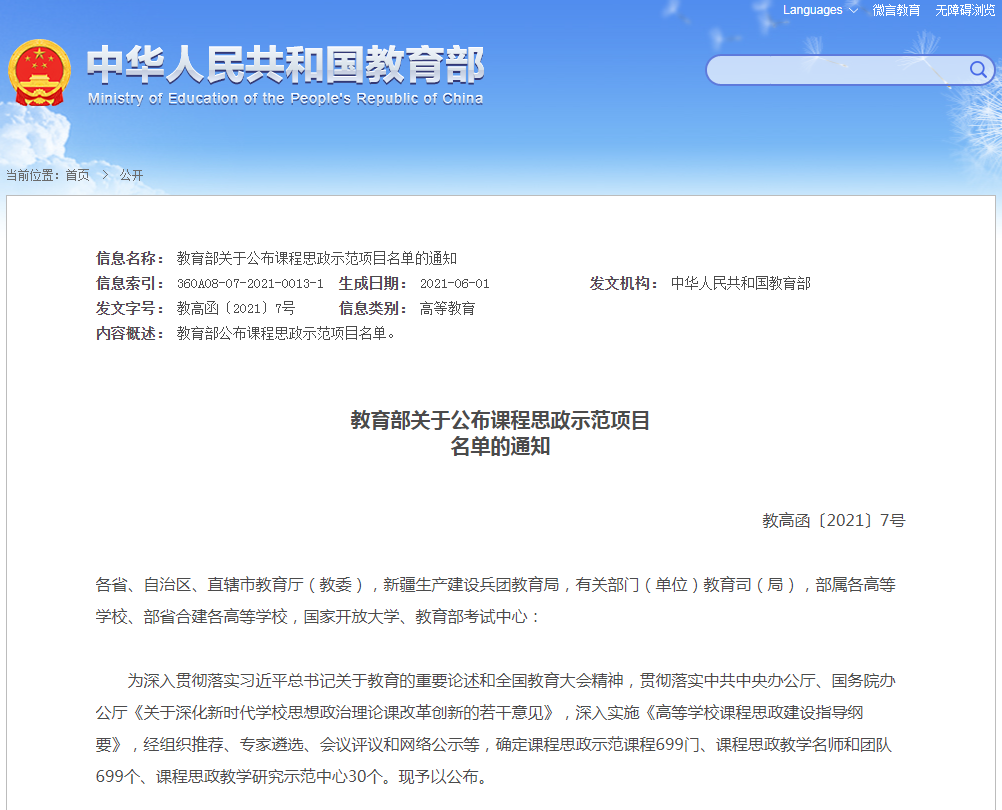
Task: Click the 教高函〔2021〕7号 document number link
Action: click(833, 520)
